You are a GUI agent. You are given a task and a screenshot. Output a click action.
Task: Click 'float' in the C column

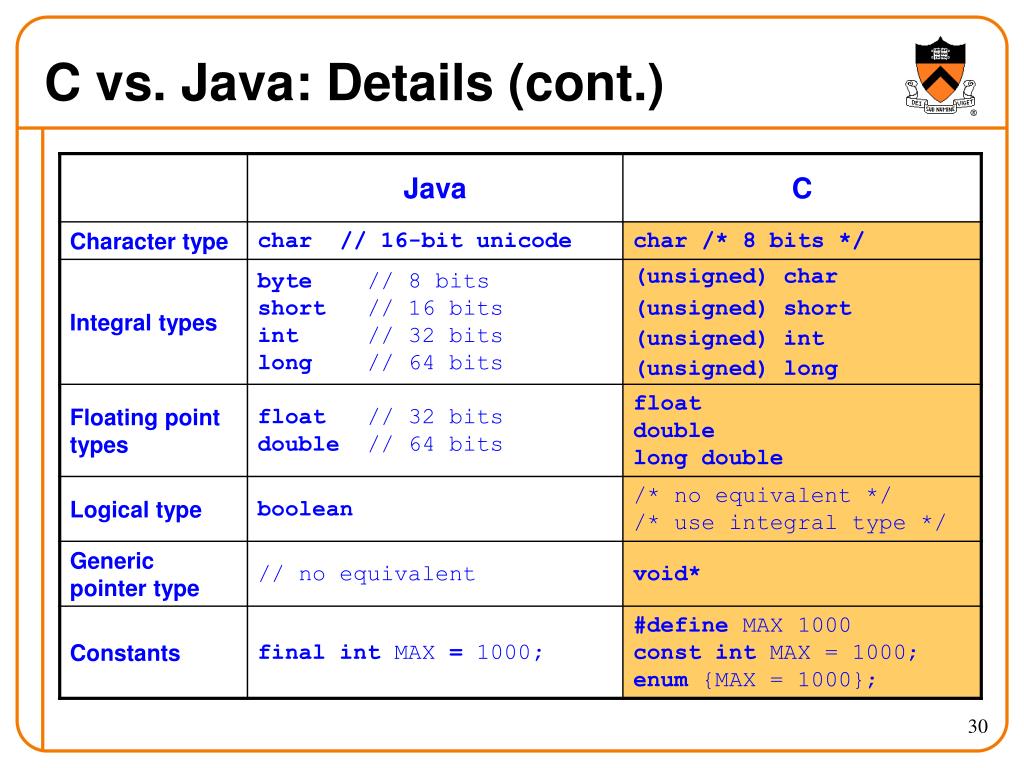[x=667, y=403]
